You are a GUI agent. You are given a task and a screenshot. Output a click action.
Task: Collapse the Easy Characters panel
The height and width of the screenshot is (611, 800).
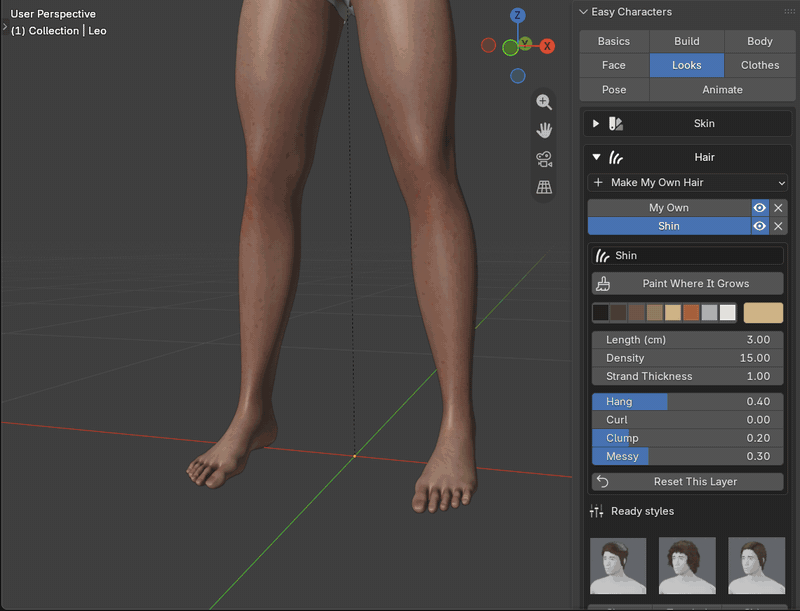click(x=584, y=12)
